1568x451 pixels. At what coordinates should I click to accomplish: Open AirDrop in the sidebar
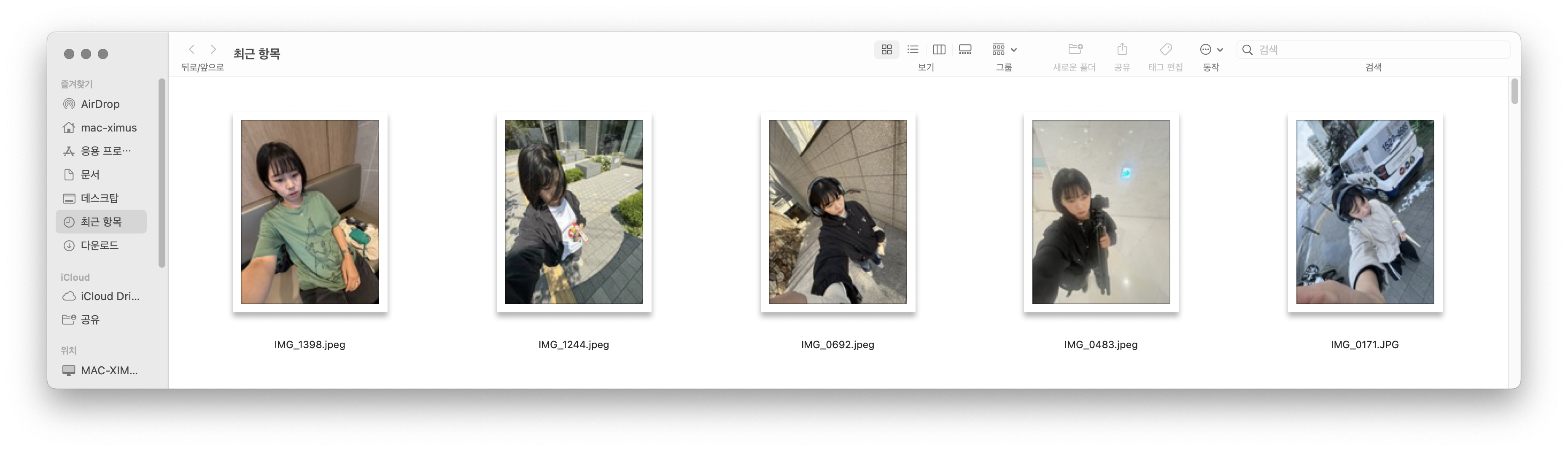(x=100, y=104)
